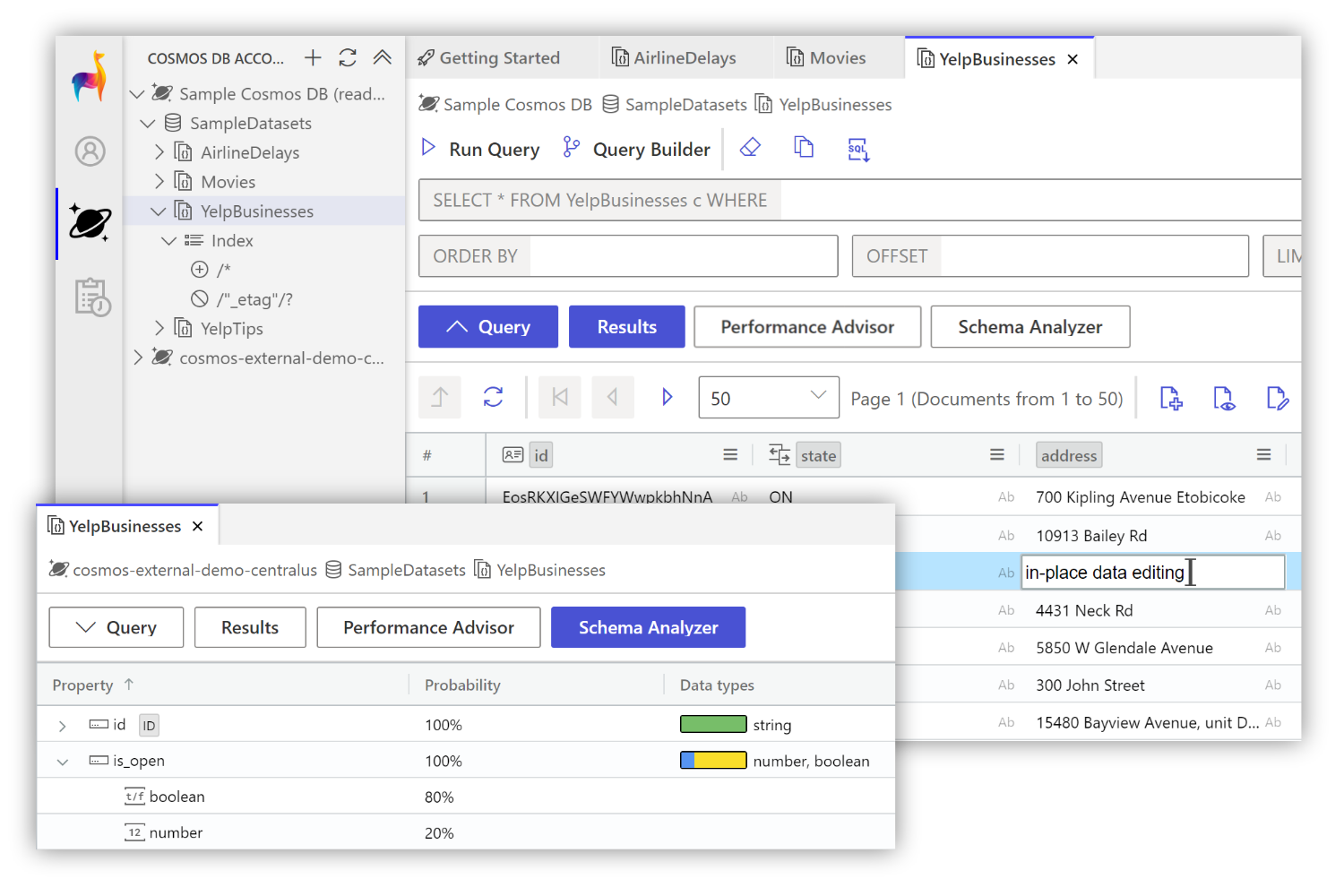Go to next page of results
The image size is (1344, 896).
pyautogui.click(x=667, y=397)
